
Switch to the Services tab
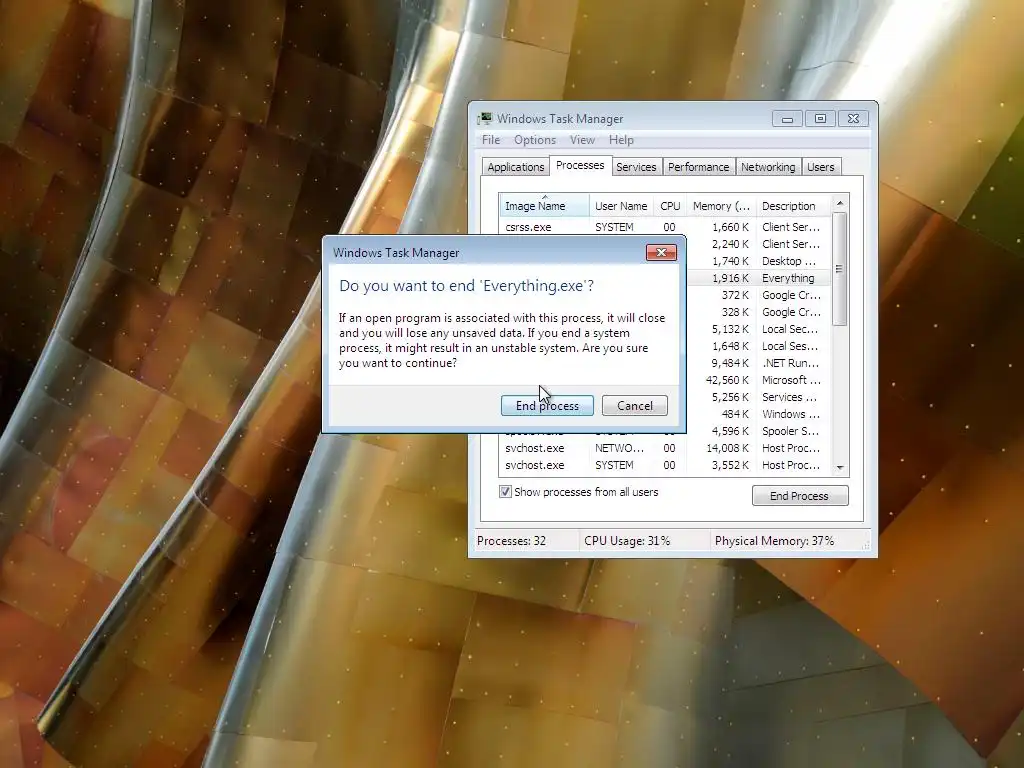(636, 167)
